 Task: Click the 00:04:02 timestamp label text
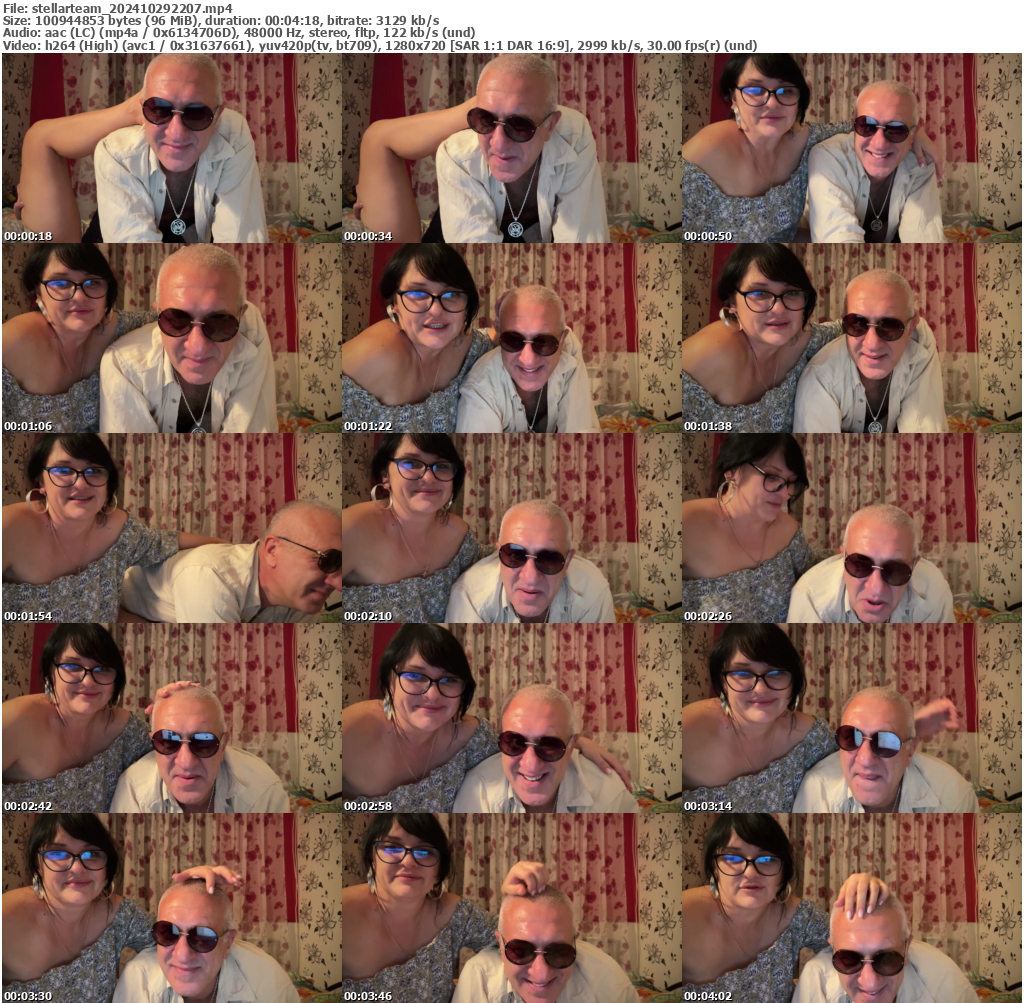click(x=708, y=996)
